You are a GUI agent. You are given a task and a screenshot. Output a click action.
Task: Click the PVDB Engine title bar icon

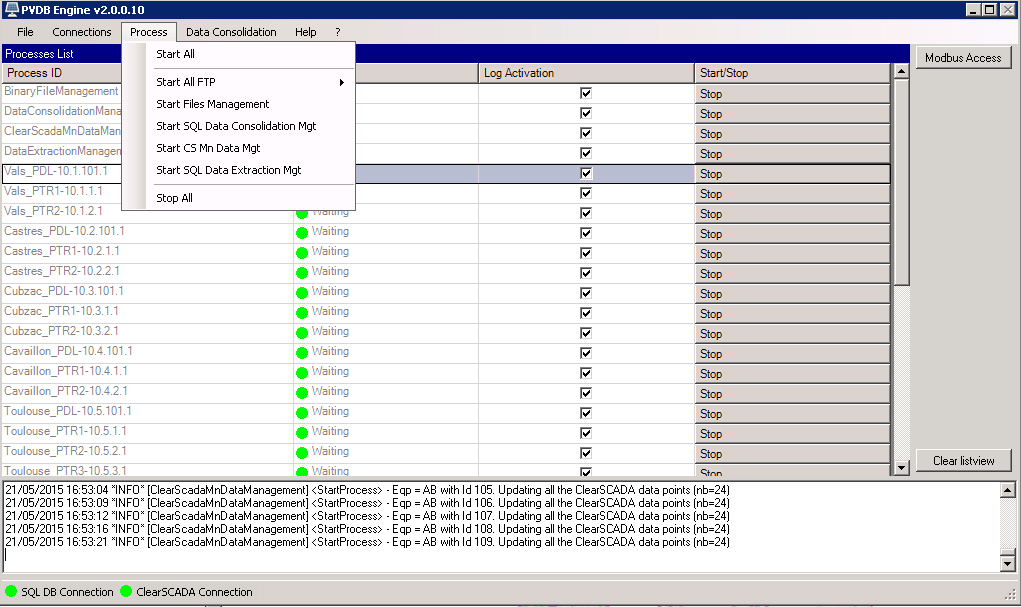click(9, 9)
